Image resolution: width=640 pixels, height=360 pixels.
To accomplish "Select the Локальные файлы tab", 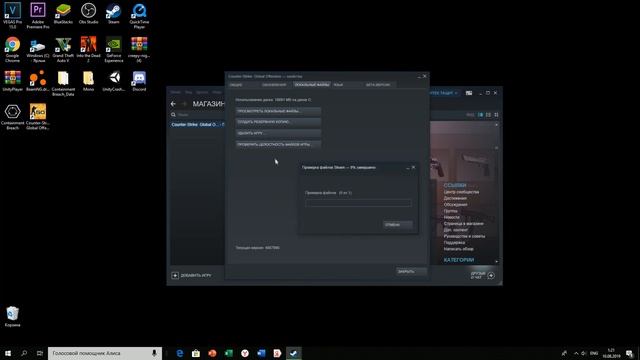I will pos(312,85).
